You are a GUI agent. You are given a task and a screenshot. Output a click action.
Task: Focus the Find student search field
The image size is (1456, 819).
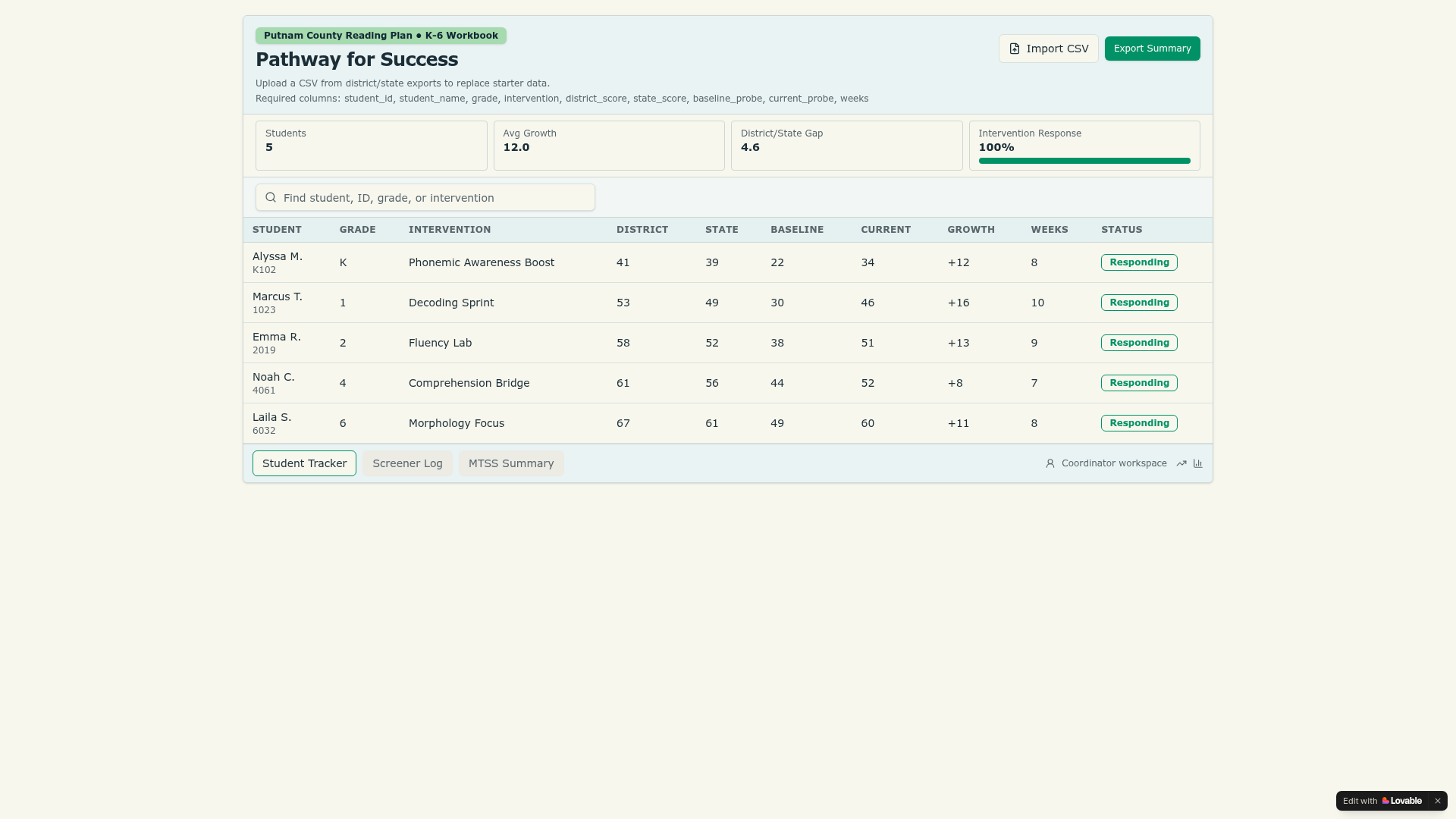[425, 197]
